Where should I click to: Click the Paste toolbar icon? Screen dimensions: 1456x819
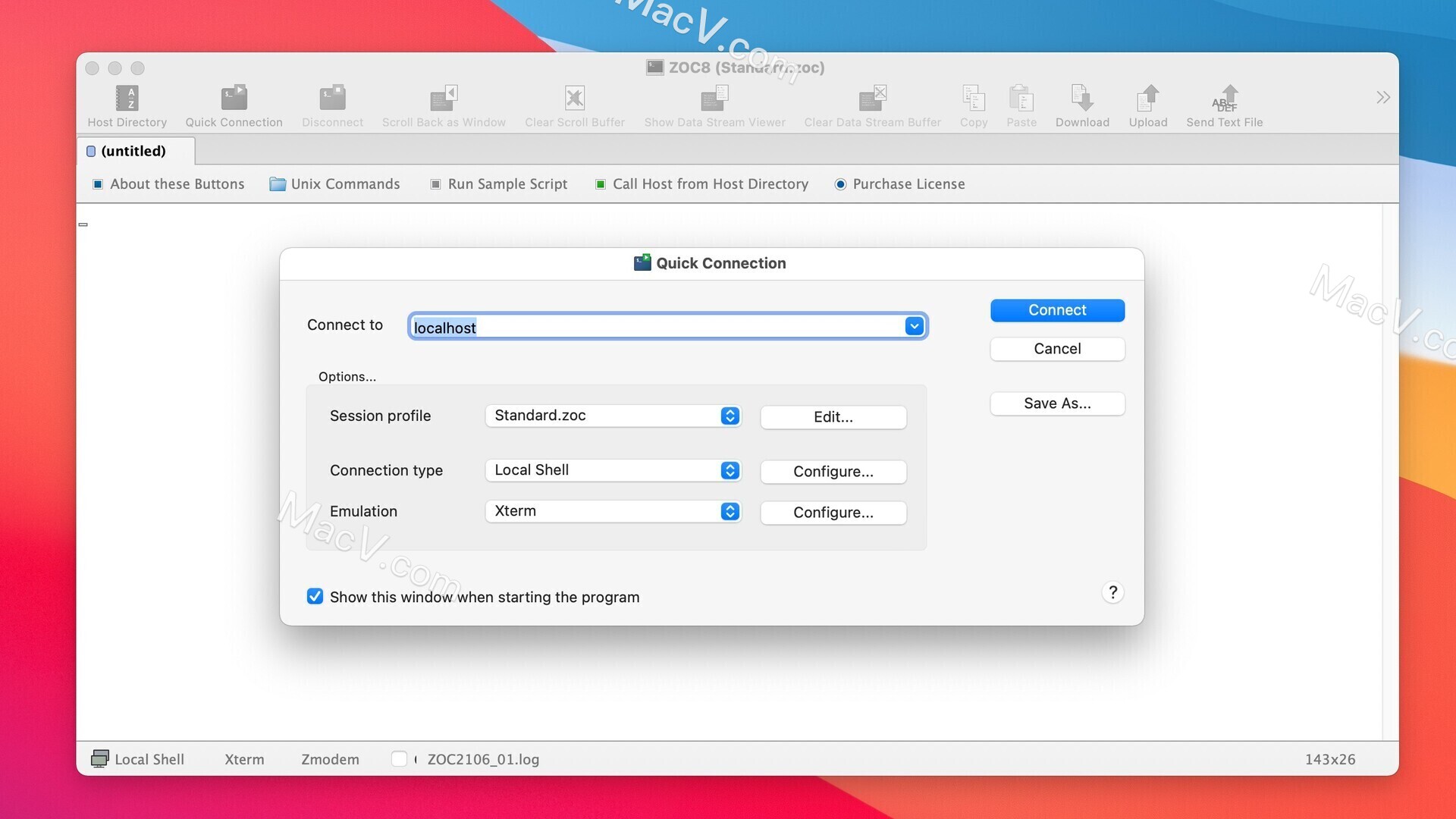[x=1021, y=98]
